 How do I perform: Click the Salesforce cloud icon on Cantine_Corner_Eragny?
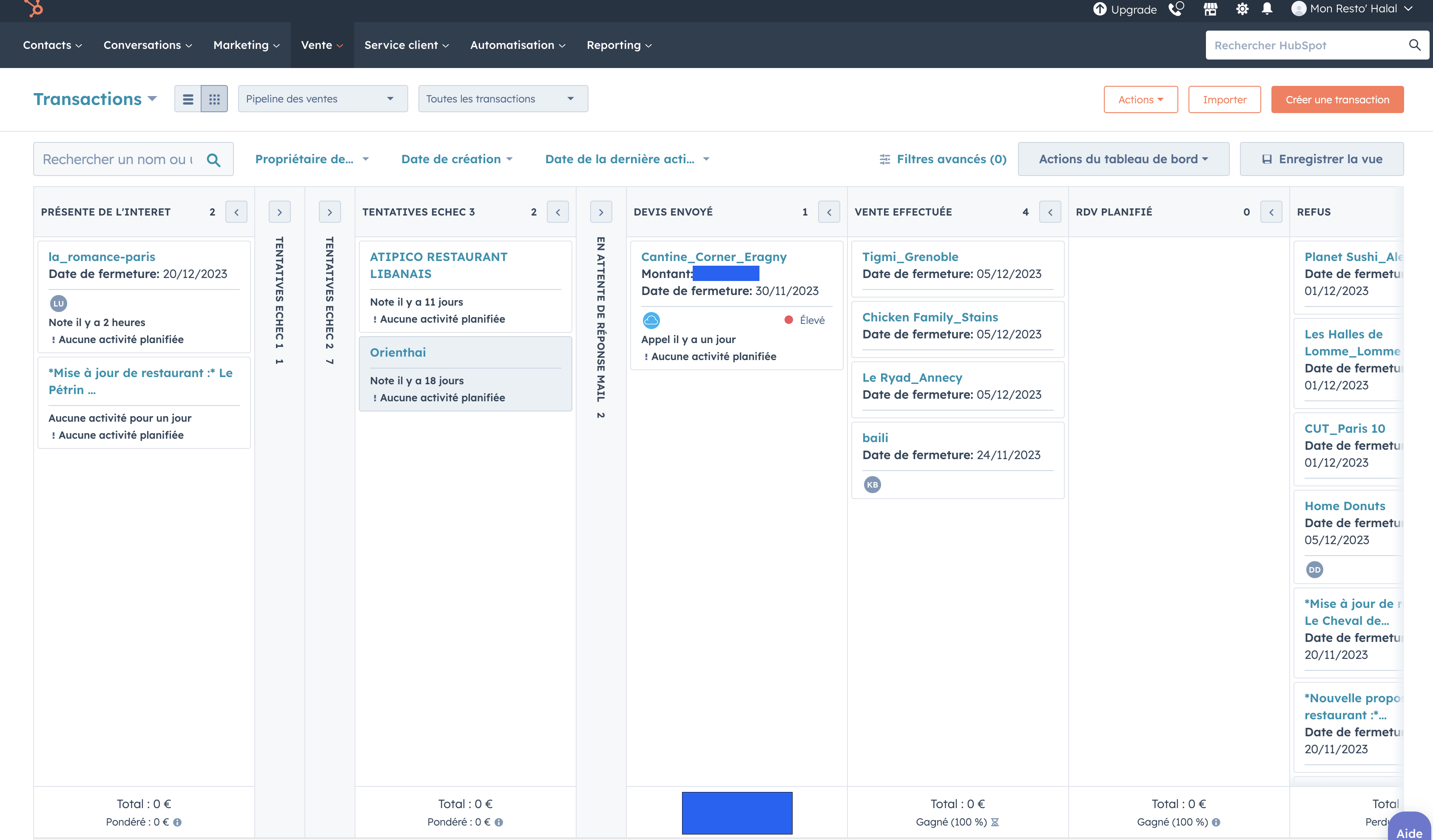[x=651, y=320]
